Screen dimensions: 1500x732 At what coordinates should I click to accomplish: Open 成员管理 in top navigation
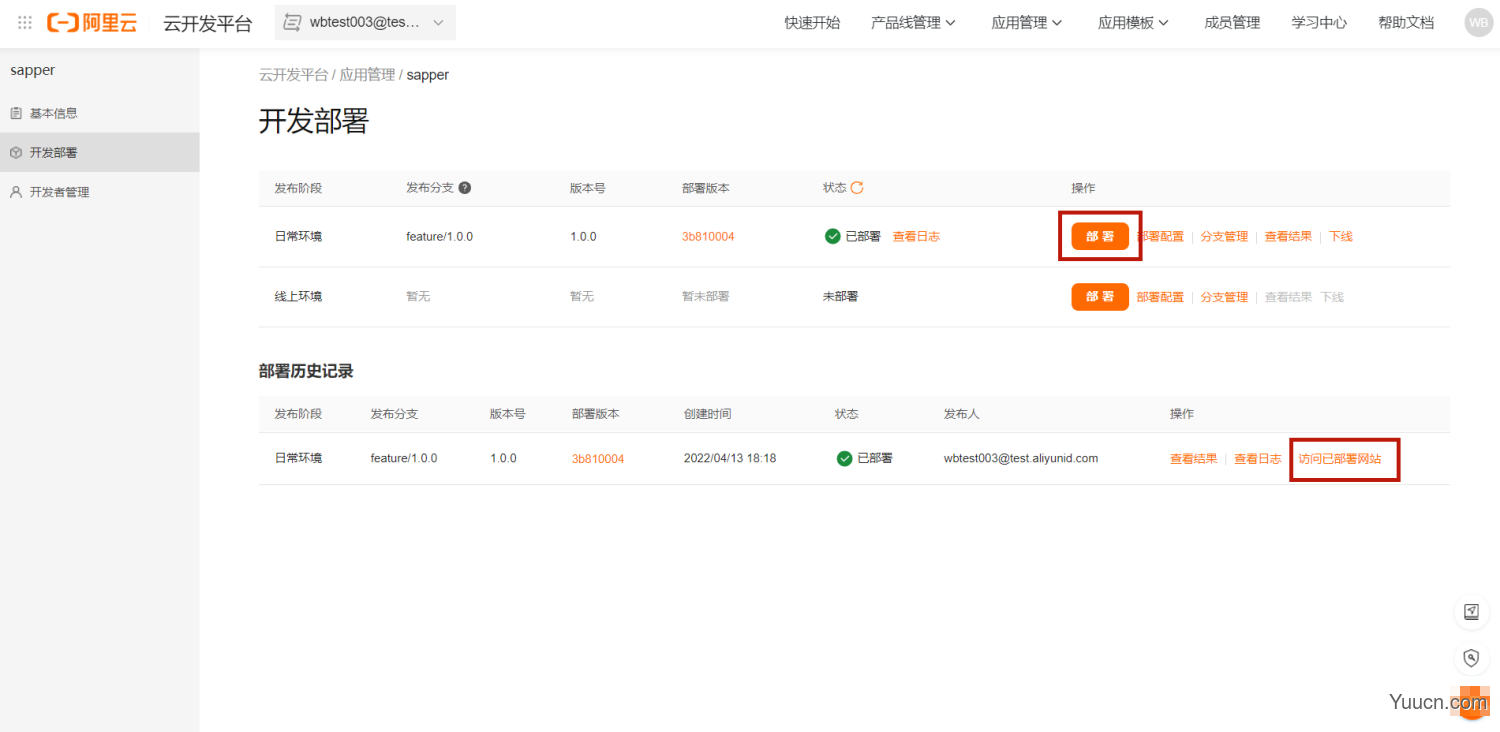tap(1232, 22)
